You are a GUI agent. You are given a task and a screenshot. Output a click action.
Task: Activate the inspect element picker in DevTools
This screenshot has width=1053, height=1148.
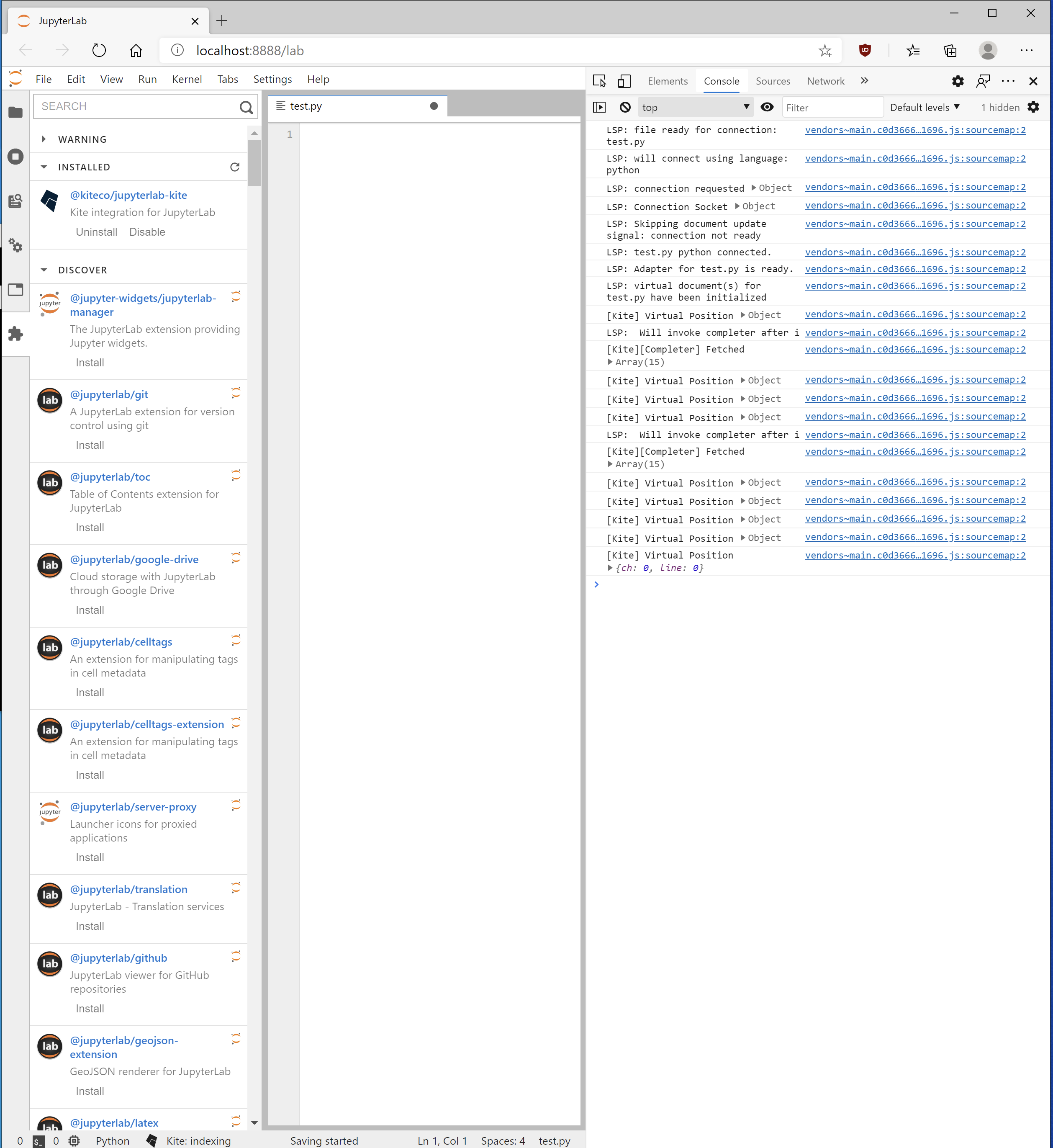[x=599, y=81]
